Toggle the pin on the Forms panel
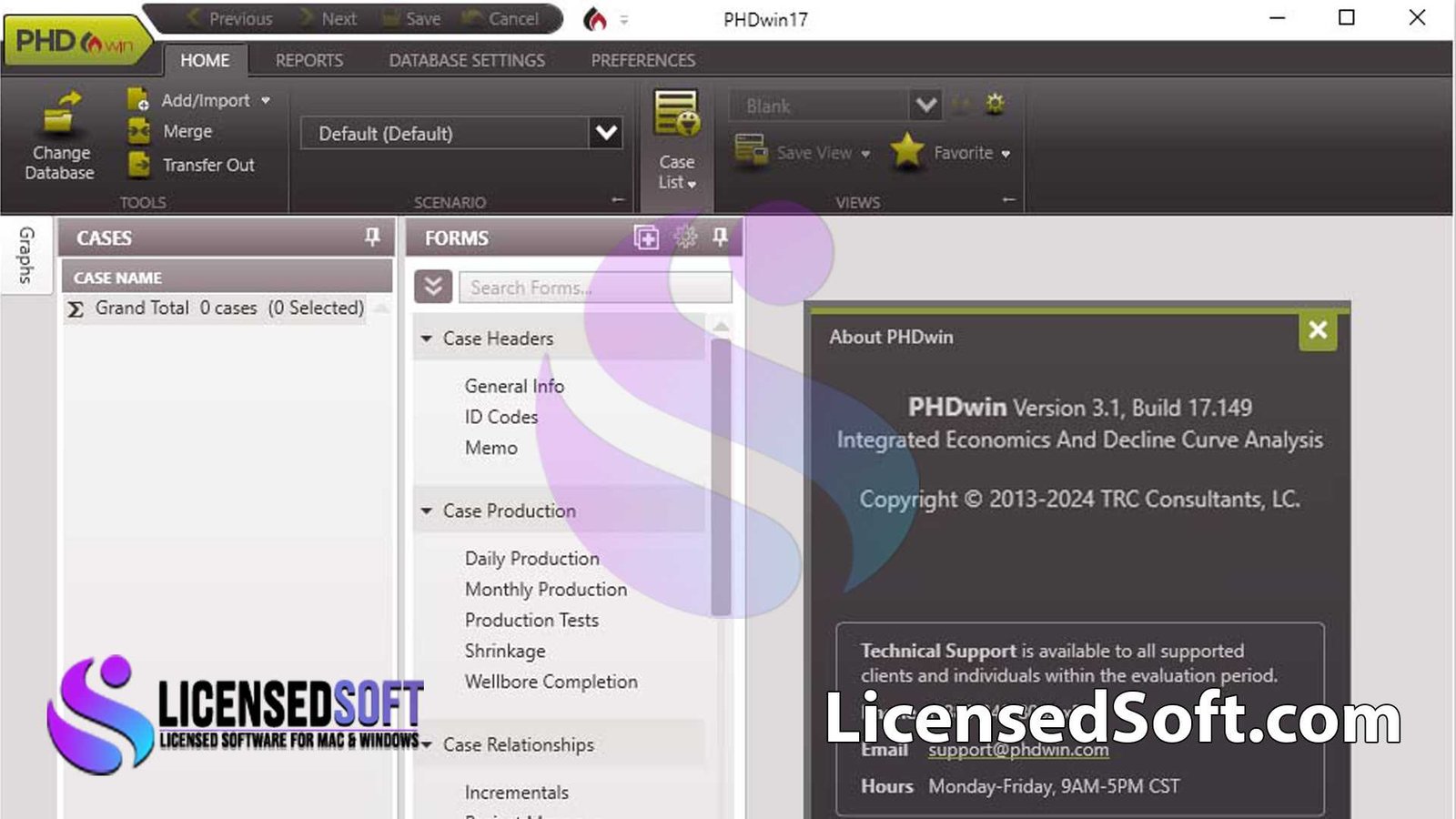Image resolution: width=1456 pixels, height=819 pixels. pyautogui.click(x=720, y=238)
